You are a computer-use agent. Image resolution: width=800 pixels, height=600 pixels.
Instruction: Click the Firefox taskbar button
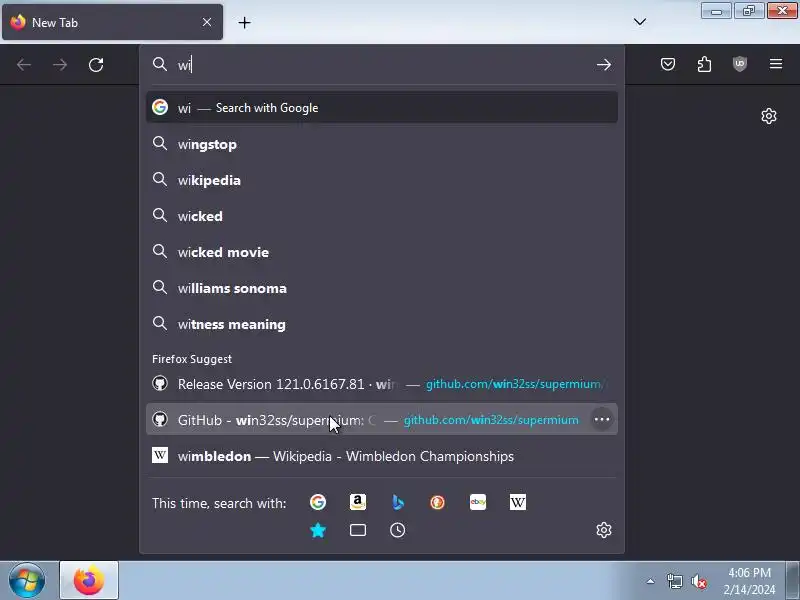(89, 581)
